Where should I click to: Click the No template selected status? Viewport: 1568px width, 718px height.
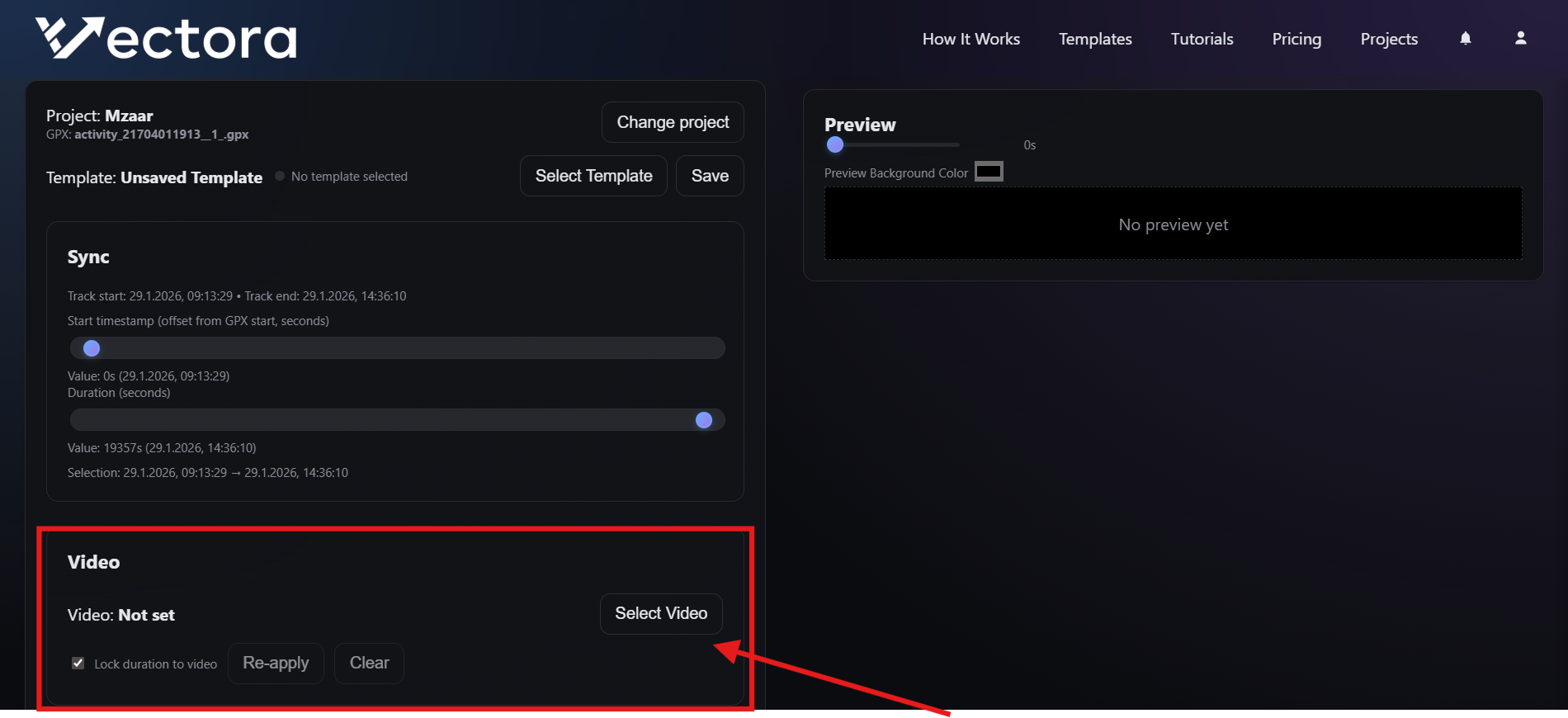click(x=349, y=177)
